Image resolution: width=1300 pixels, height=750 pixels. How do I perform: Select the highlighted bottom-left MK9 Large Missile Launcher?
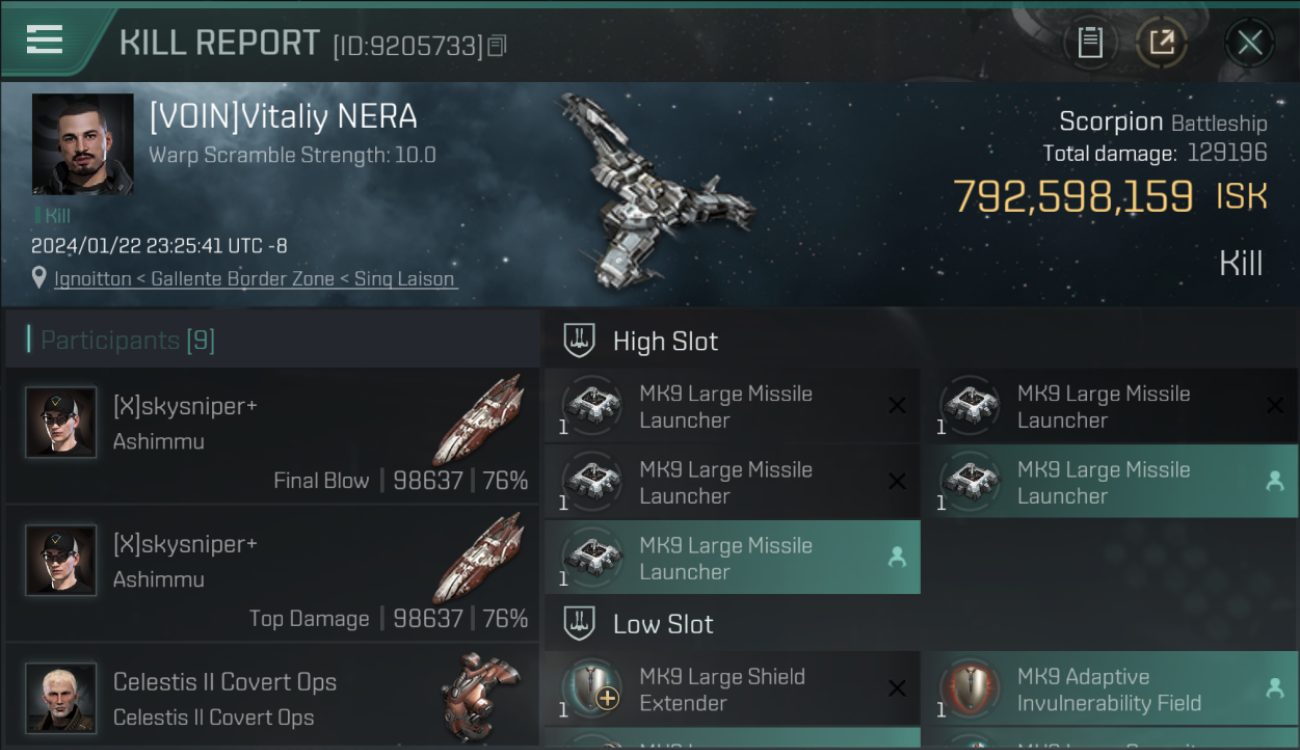pyautogui.click(x=732, y=558)
